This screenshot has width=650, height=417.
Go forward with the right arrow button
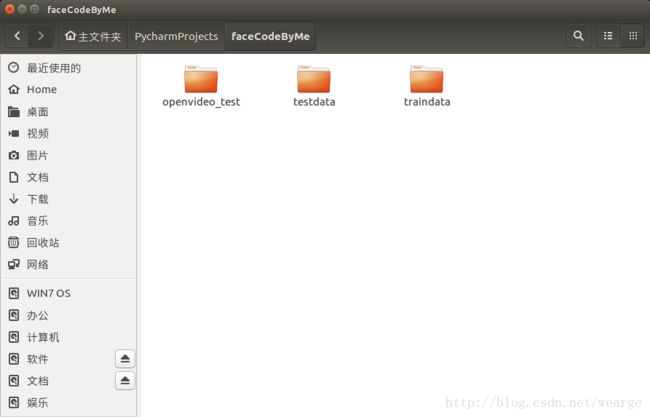[x=40, y=36]
